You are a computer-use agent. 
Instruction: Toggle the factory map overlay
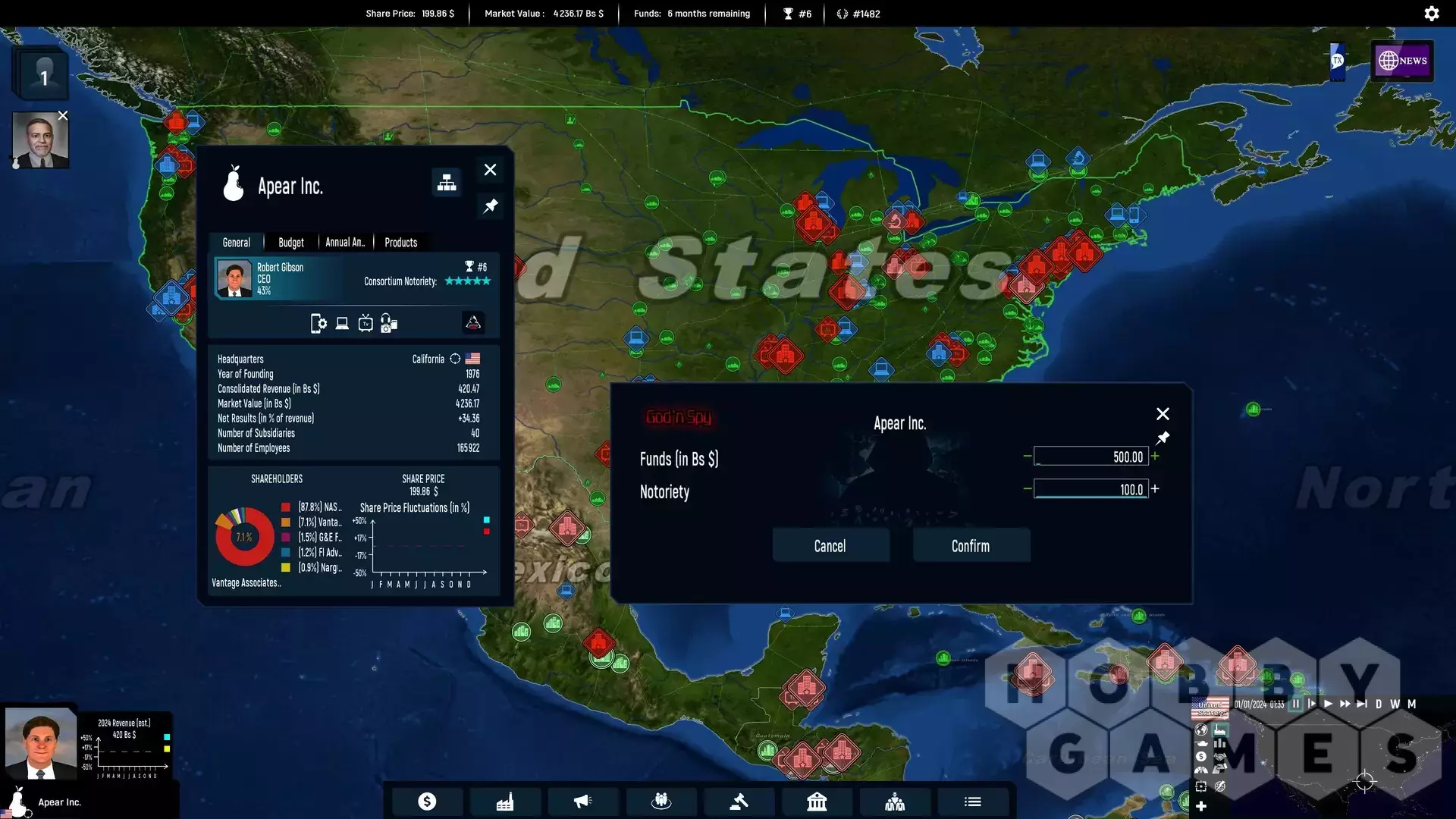click(x=1220, y=730)
